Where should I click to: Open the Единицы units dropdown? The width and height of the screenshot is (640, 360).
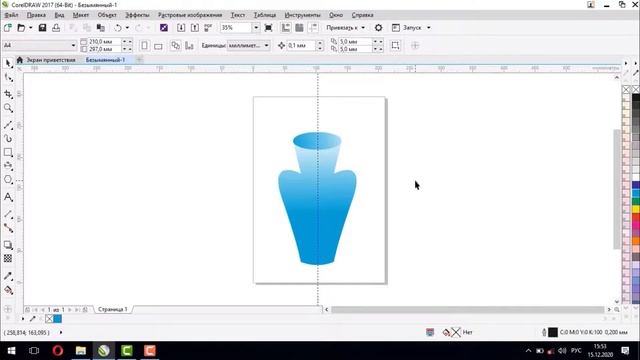[x=249, y=45]
